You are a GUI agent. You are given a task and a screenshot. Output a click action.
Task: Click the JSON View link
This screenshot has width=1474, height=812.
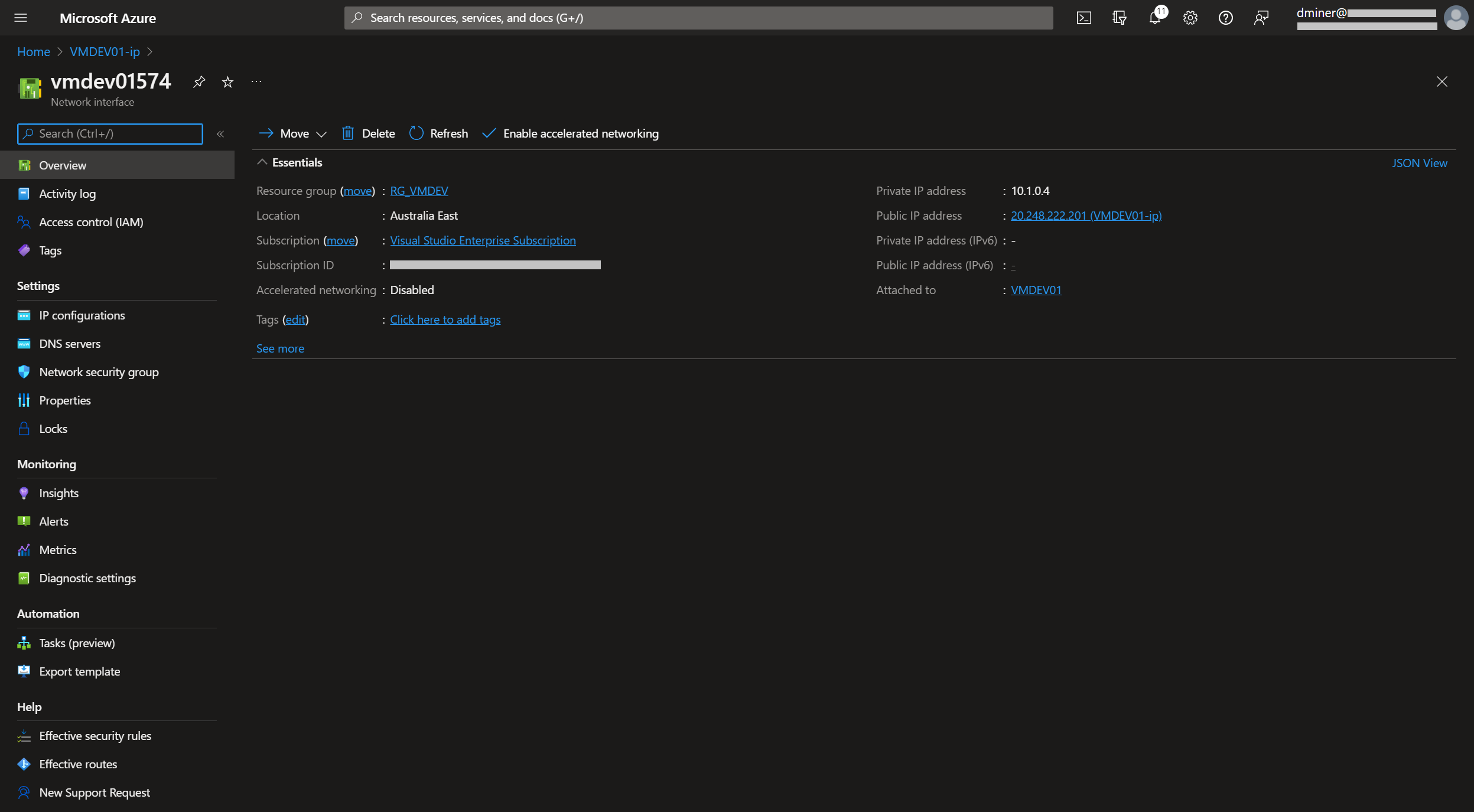pyautogui.click(x=1419, y=163)
